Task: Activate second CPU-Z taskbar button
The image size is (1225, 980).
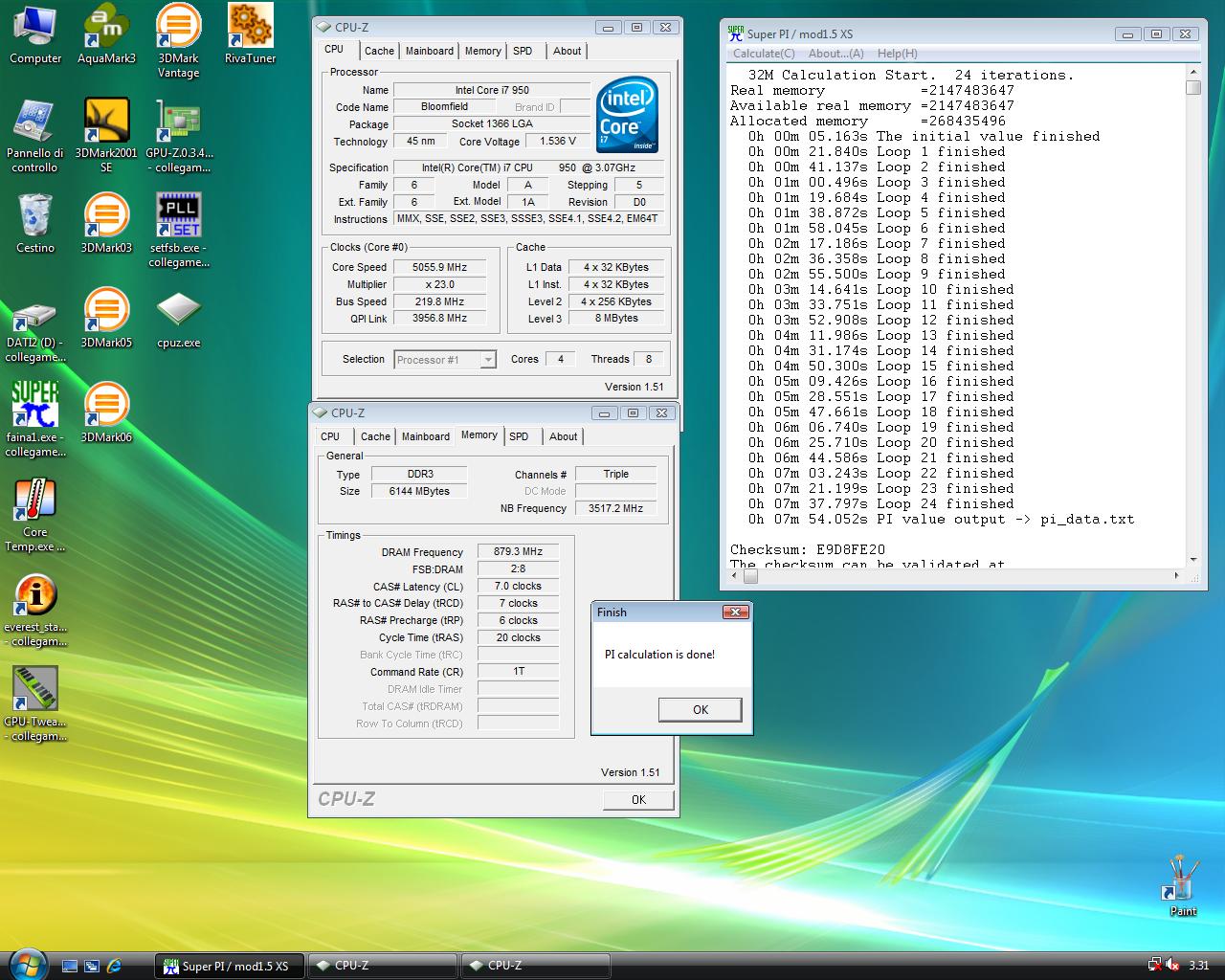Action: 534,966
